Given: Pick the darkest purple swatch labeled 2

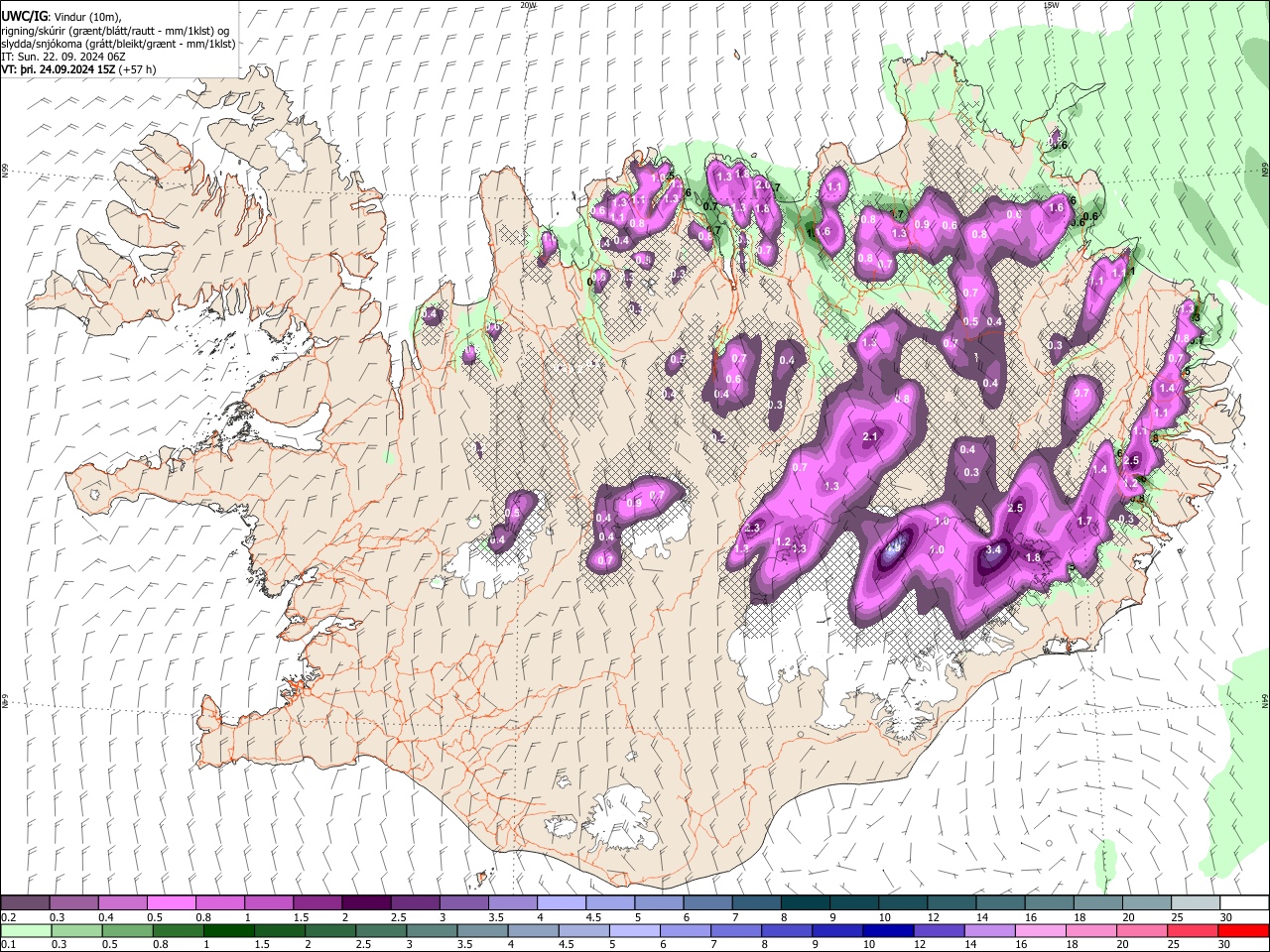Looking at the screenshot, I should pos(365,903).
